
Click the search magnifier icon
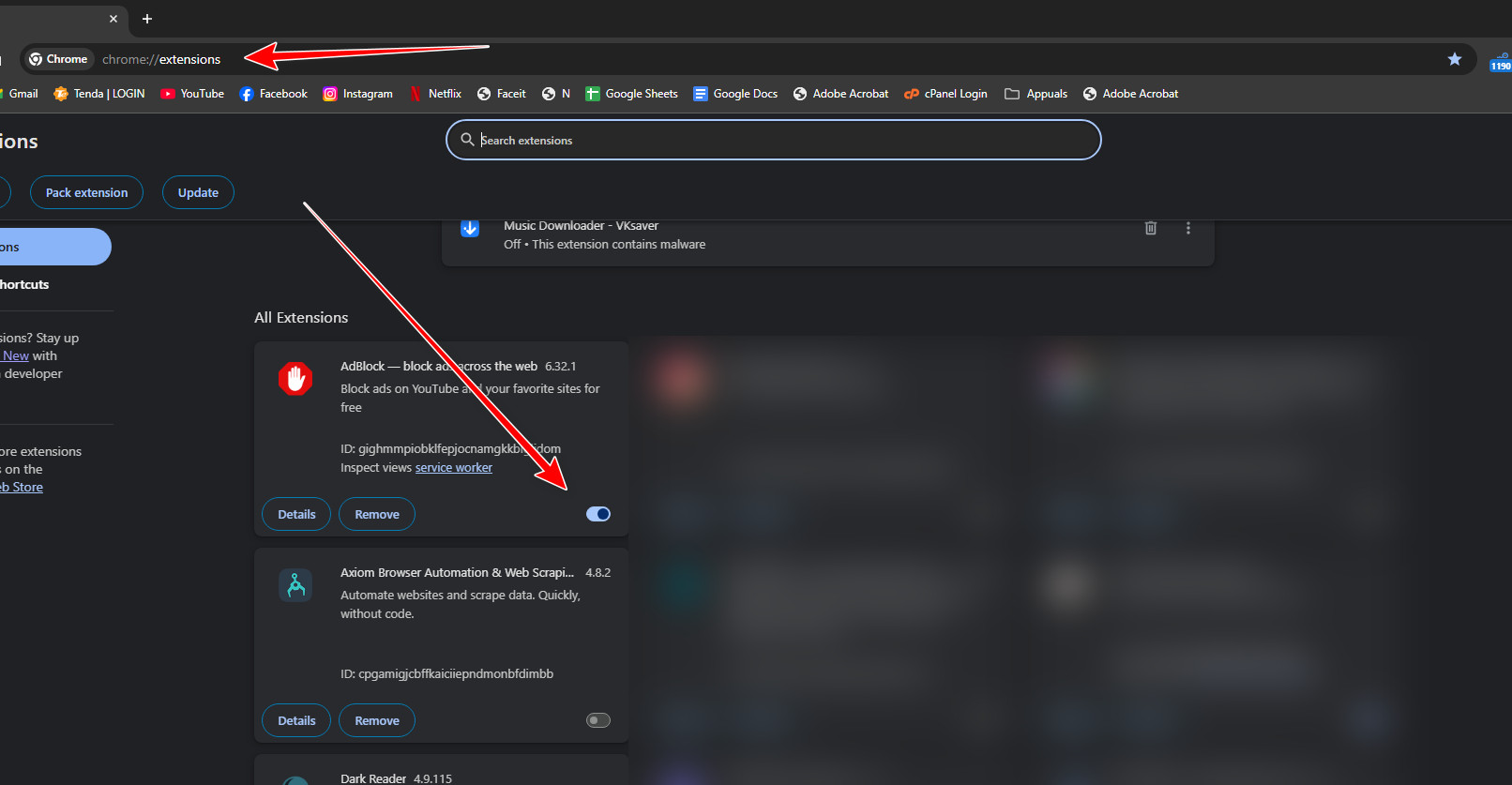[467, 140]
